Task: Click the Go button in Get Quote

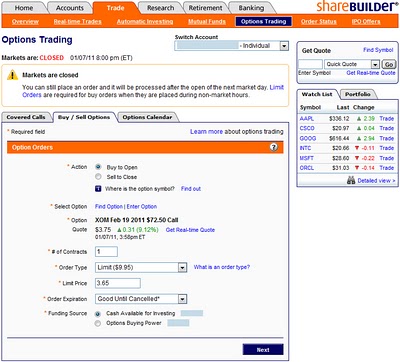Action: point(389,64)
